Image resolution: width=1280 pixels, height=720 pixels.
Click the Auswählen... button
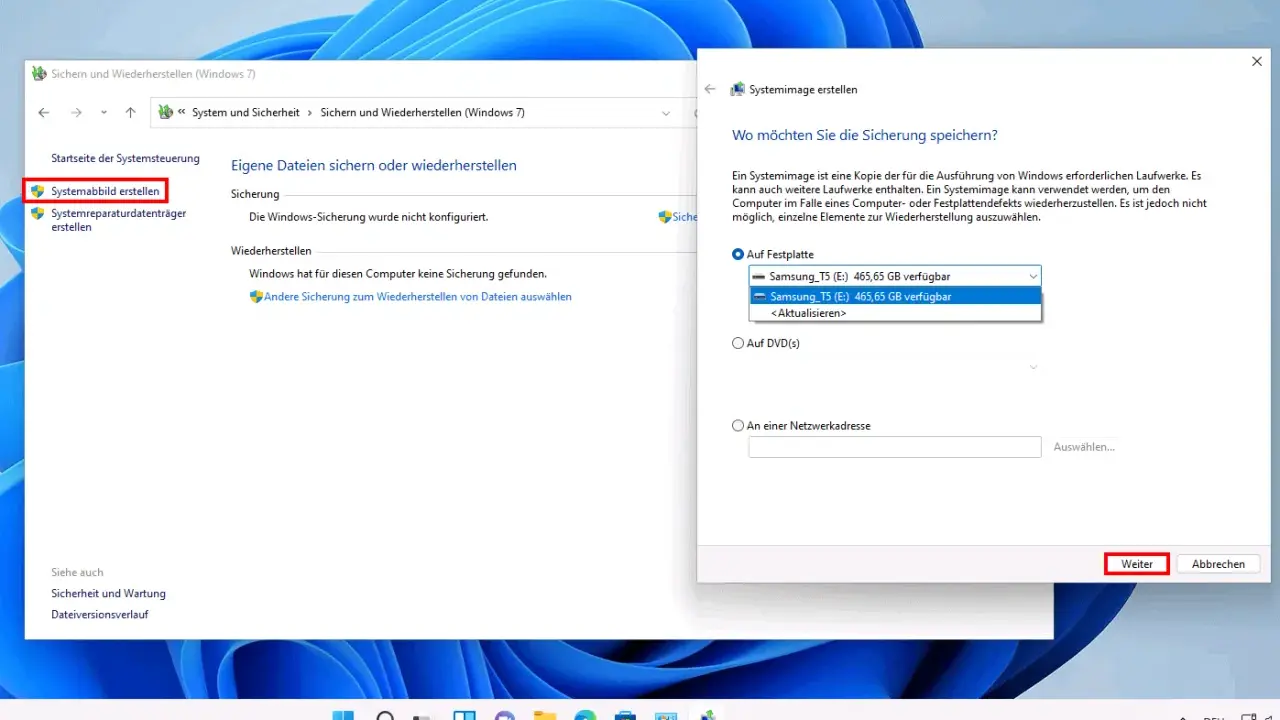coord(1084,447)
